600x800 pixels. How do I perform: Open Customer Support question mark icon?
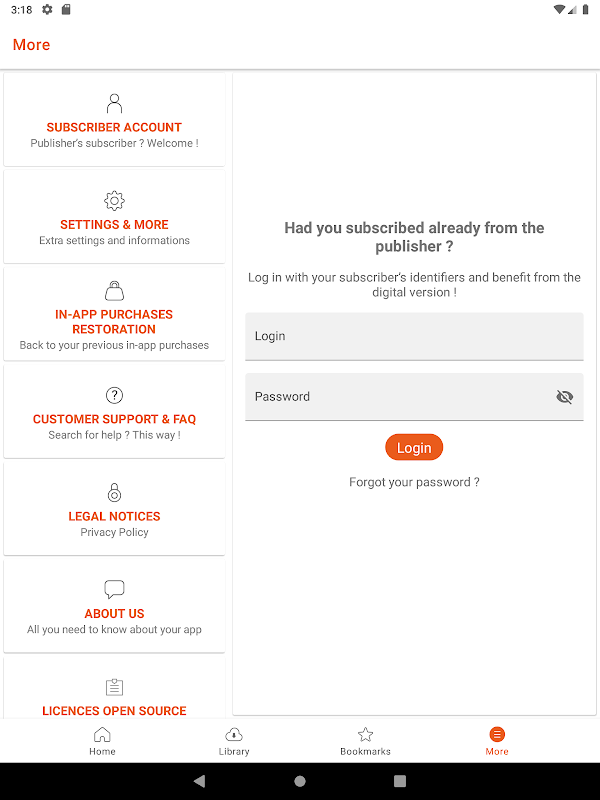click(x=114, y=395)
